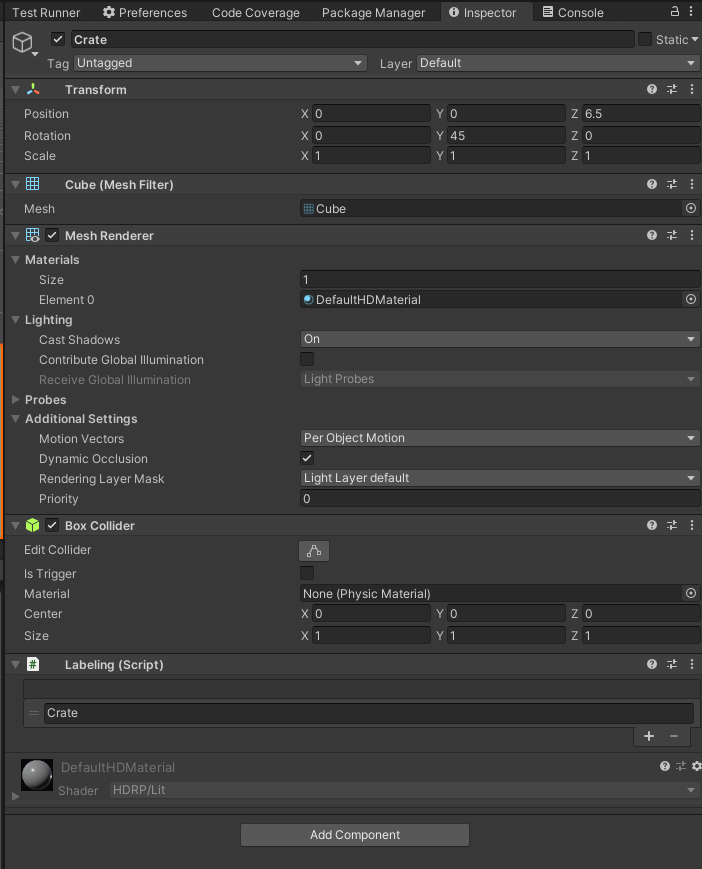Click the Add Component button
The height and width of the screenshot is (869, 702).
click(354, 834)
